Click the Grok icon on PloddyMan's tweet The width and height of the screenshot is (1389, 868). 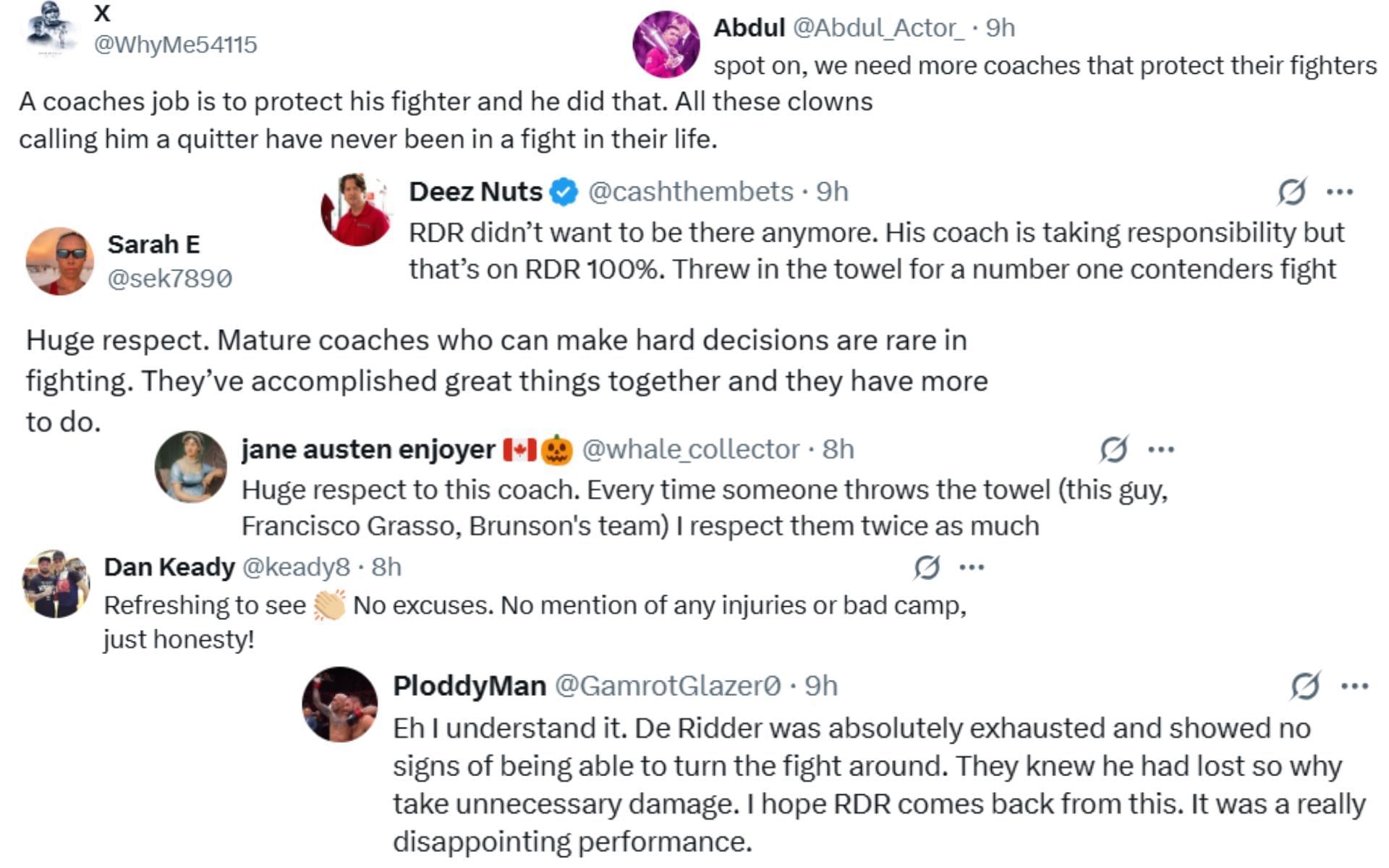point(1305,686)
